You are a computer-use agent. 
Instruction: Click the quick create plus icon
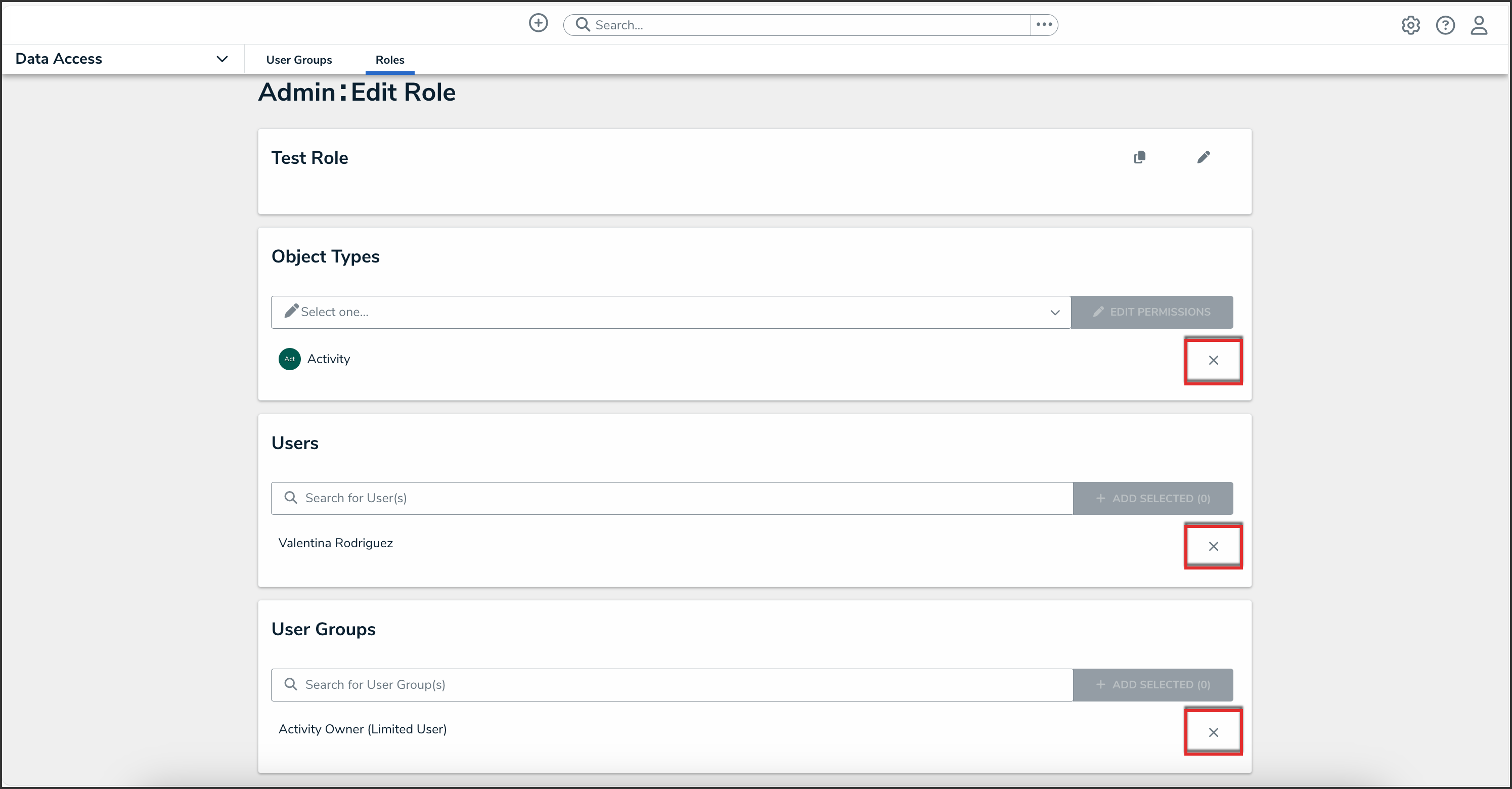538,23
